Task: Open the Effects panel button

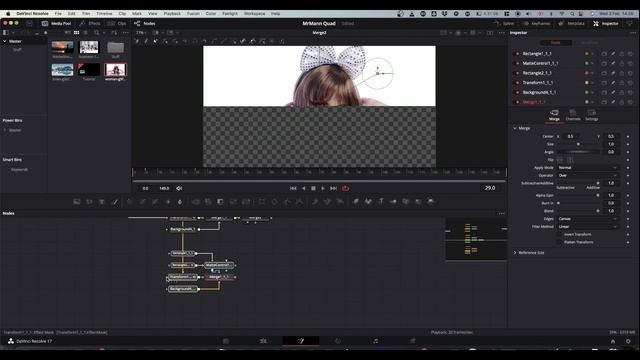Action: pyautogui.click(x=90, y=24)
